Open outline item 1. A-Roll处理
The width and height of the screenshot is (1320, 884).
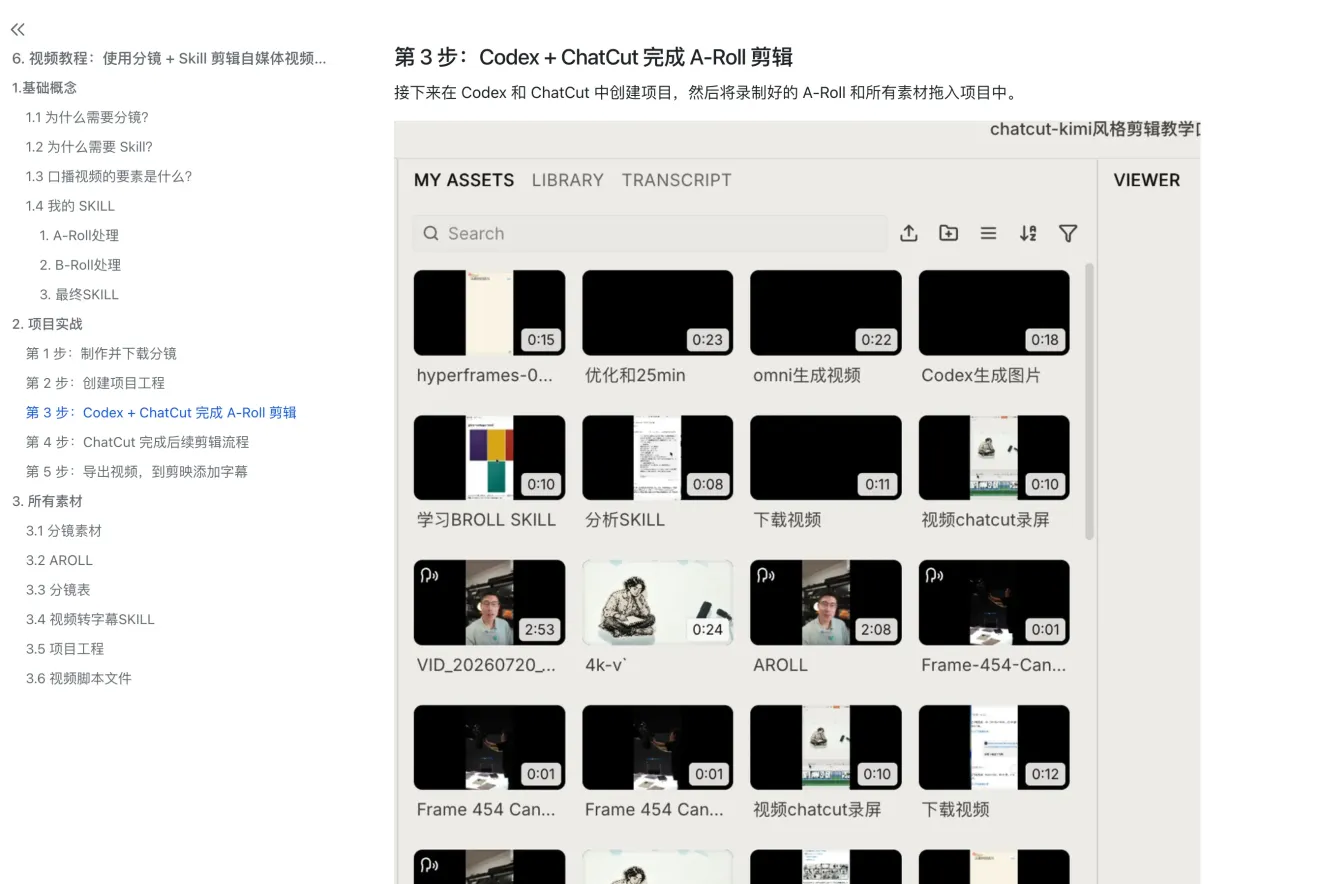pos(79,235)
